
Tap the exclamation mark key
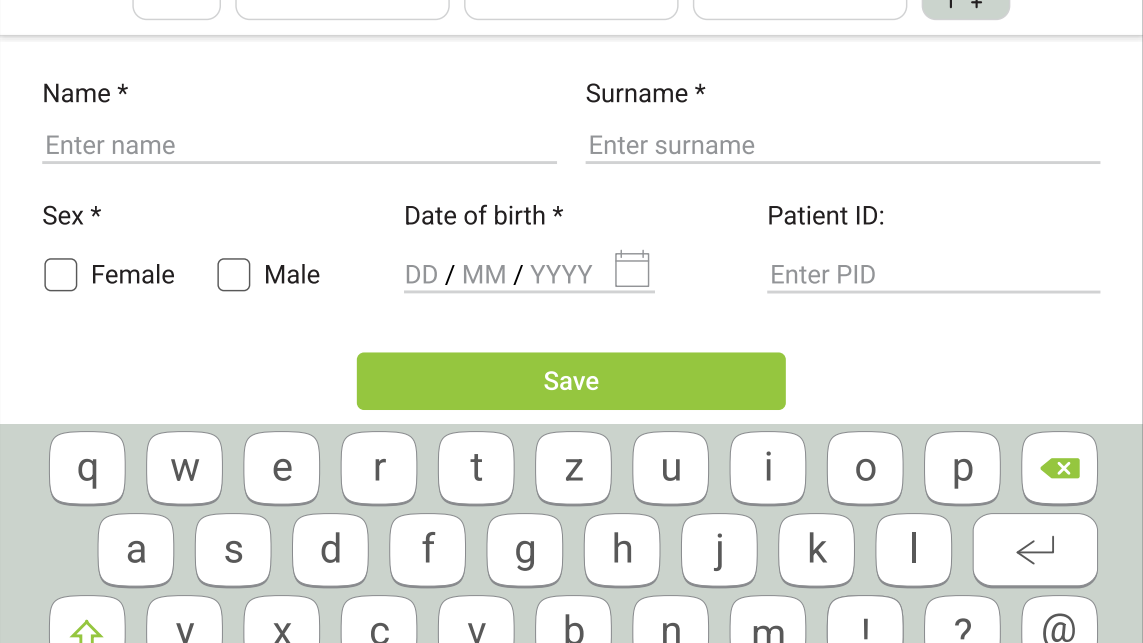coord(865,630)
